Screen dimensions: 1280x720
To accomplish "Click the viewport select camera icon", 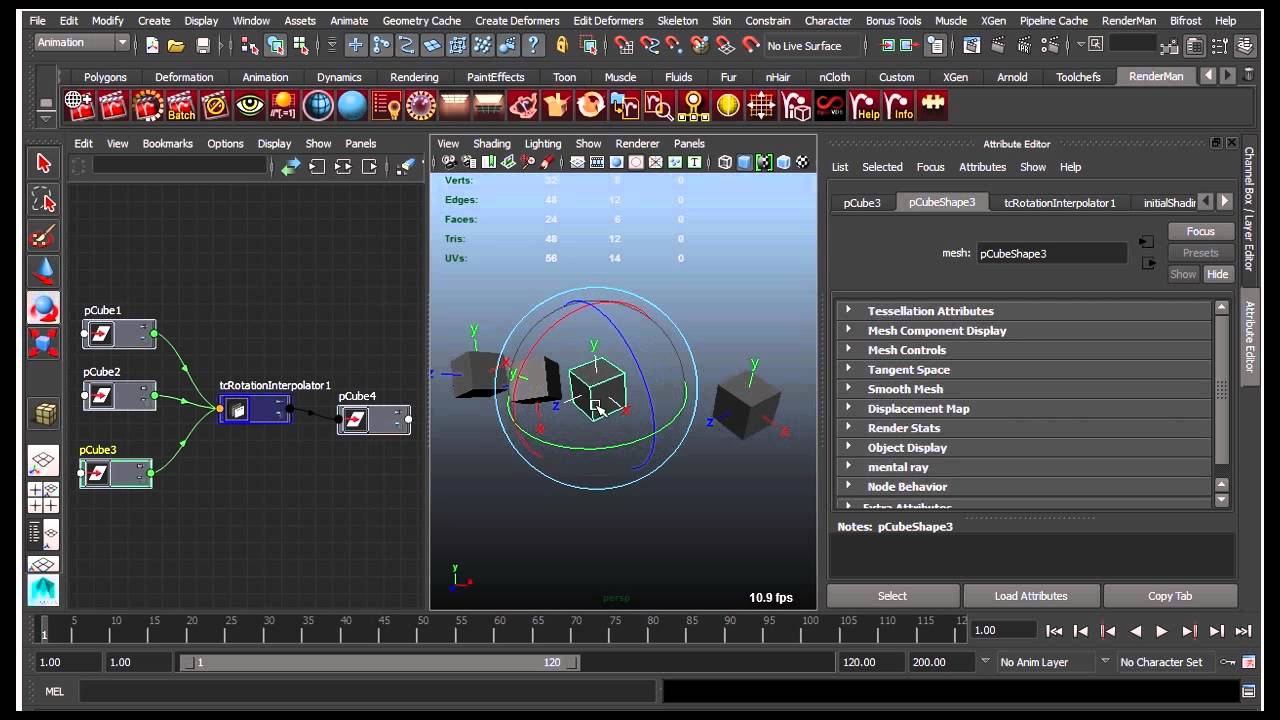I will click(449, 162).
